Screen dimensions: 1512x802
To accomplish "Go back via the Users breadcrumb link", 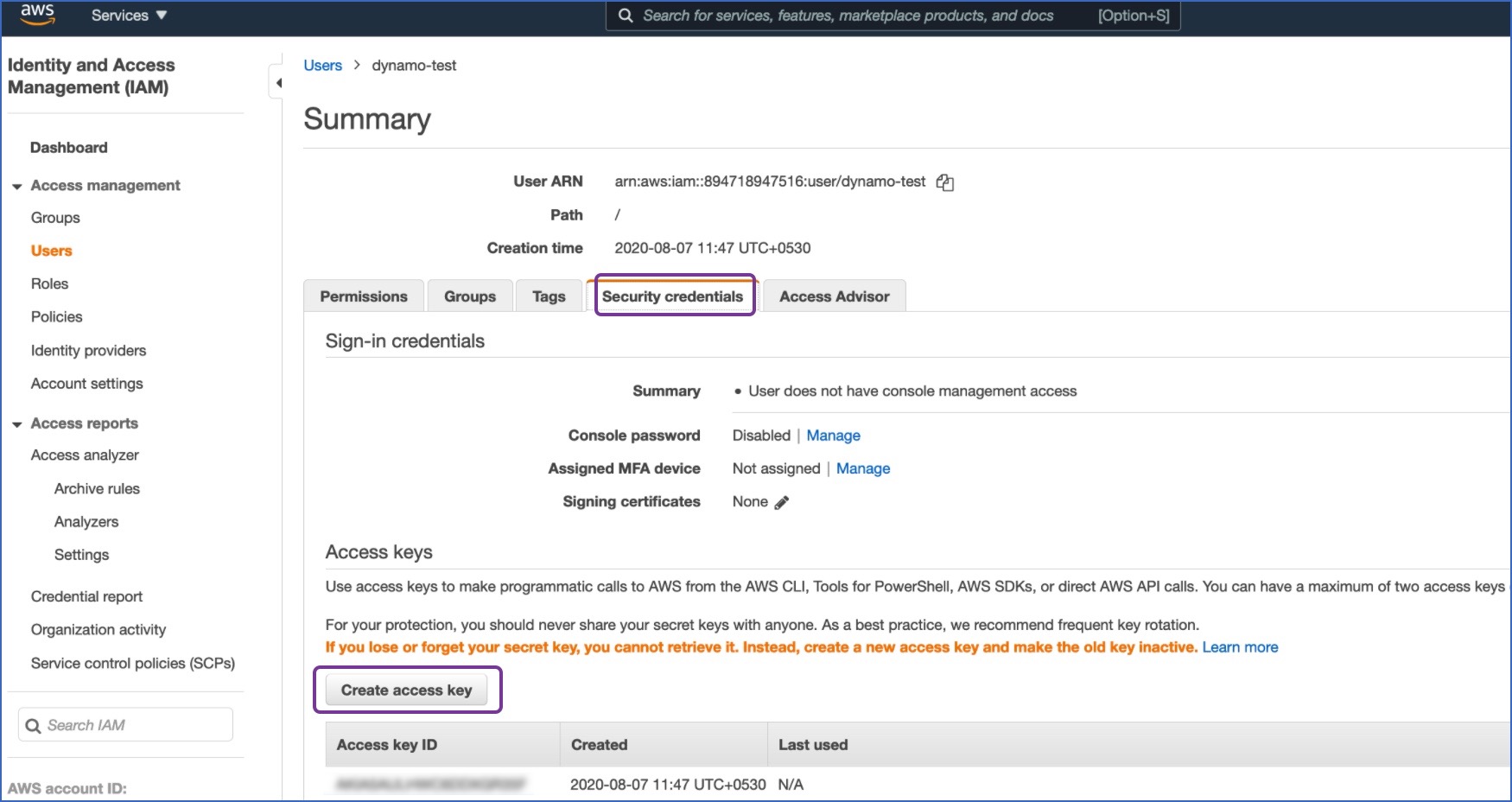I will coord(321,65).
